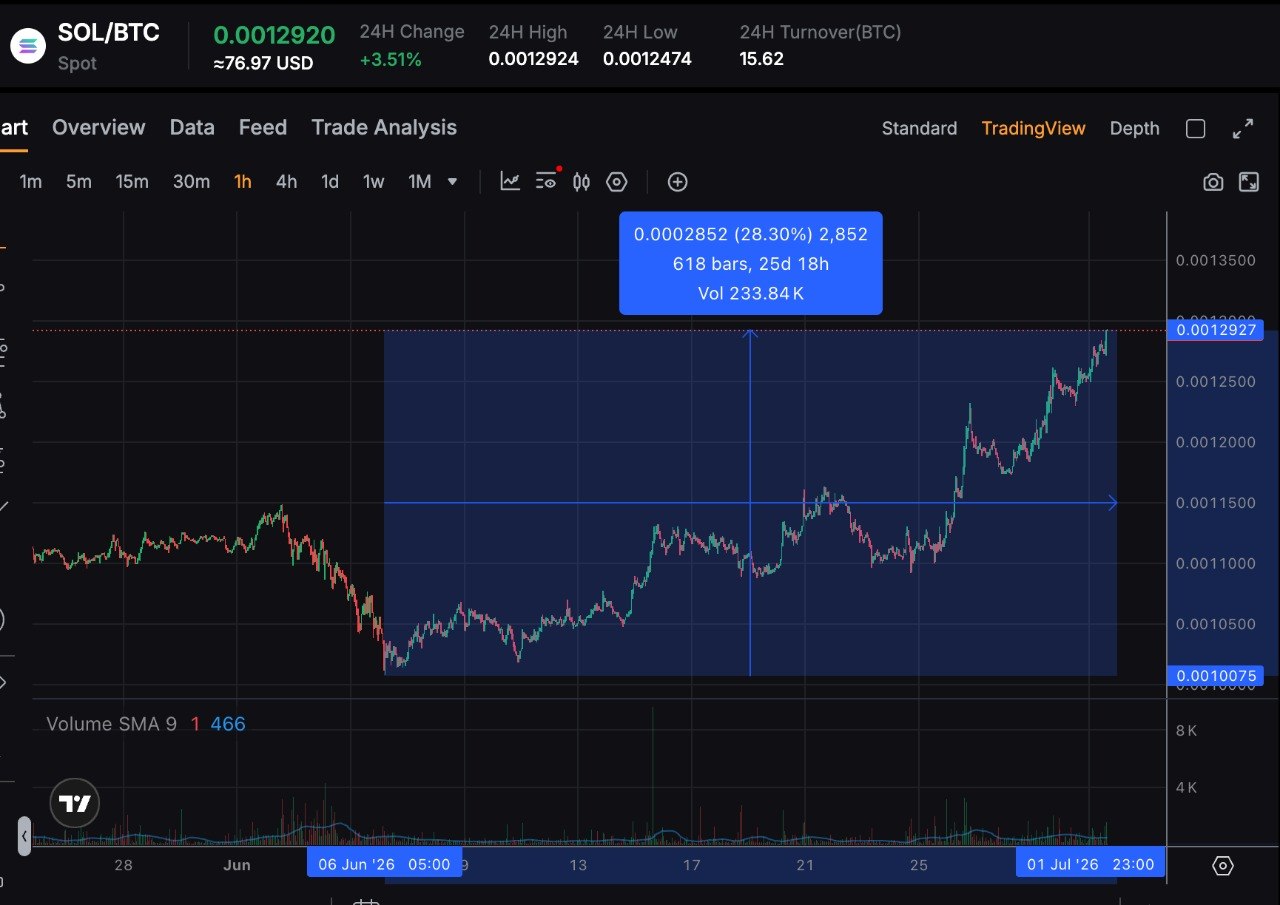Open the list-eye icon with red dot
The image size is (1280, 905).
click(x=546, y=180)
